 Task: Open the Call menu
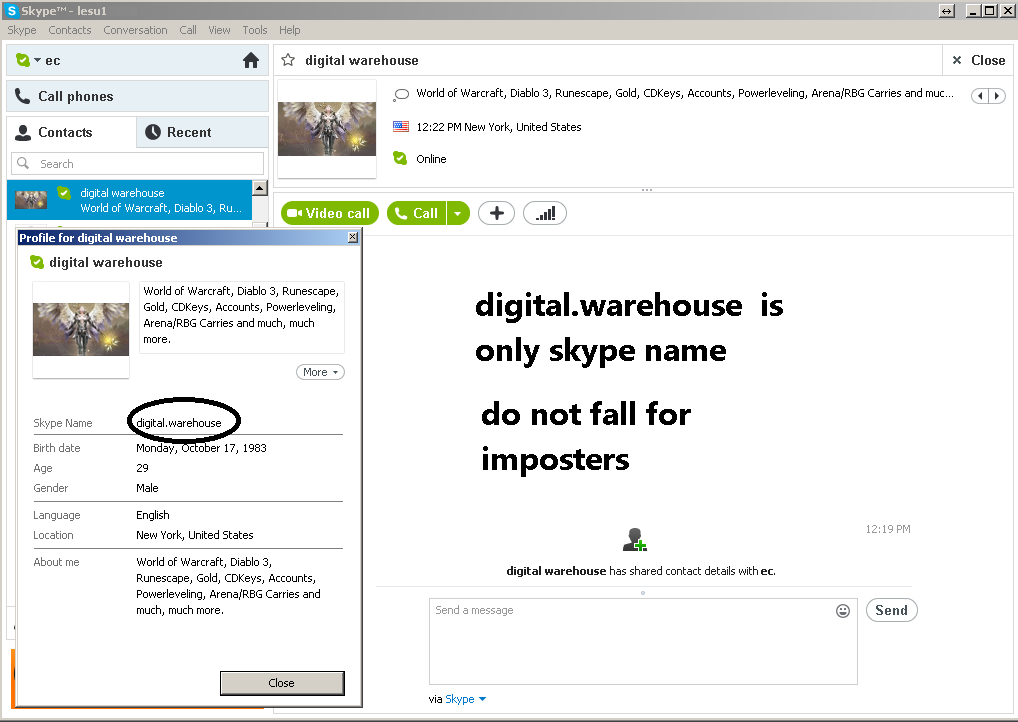pos(188,30)
